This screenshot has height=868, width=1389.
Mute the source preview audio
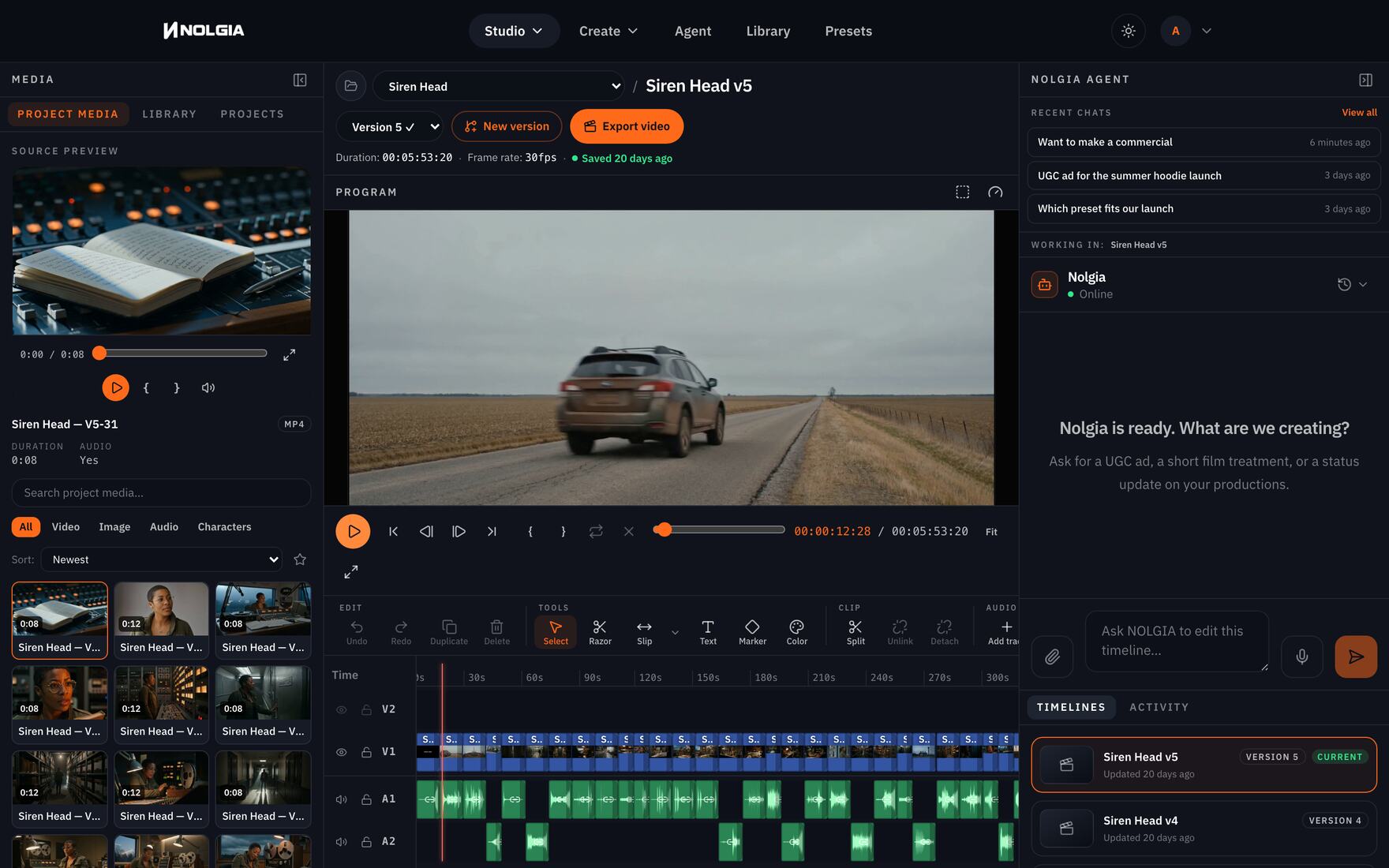pos(208,387)
